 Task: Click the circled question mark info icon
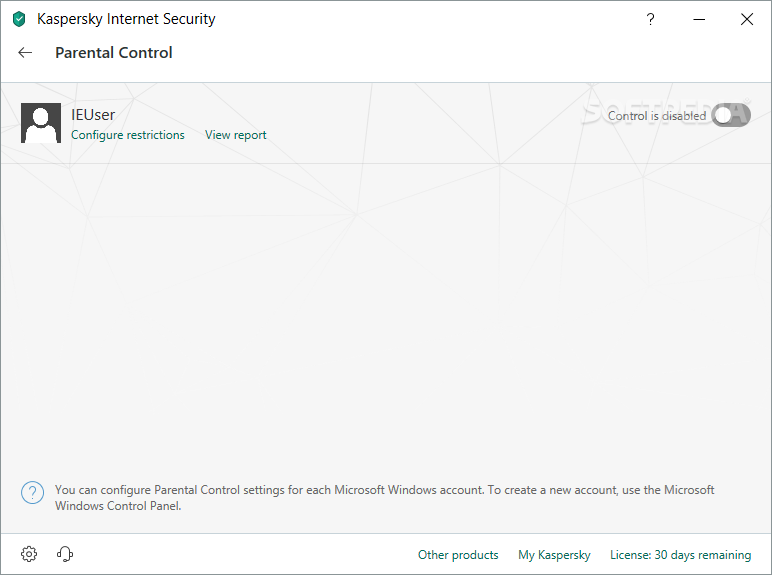pyautogui.click(x=32, y=492)
